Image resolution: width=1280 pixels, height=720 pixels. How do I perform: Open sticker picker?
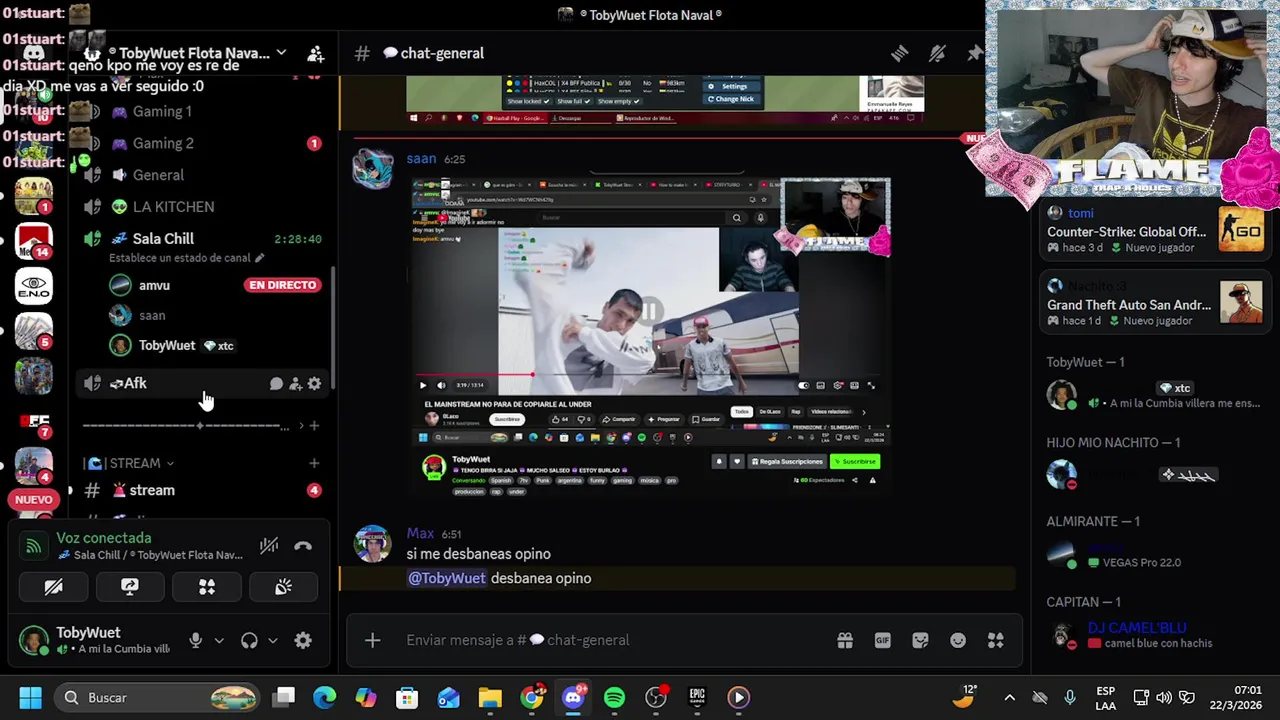(x=920, y=640)
